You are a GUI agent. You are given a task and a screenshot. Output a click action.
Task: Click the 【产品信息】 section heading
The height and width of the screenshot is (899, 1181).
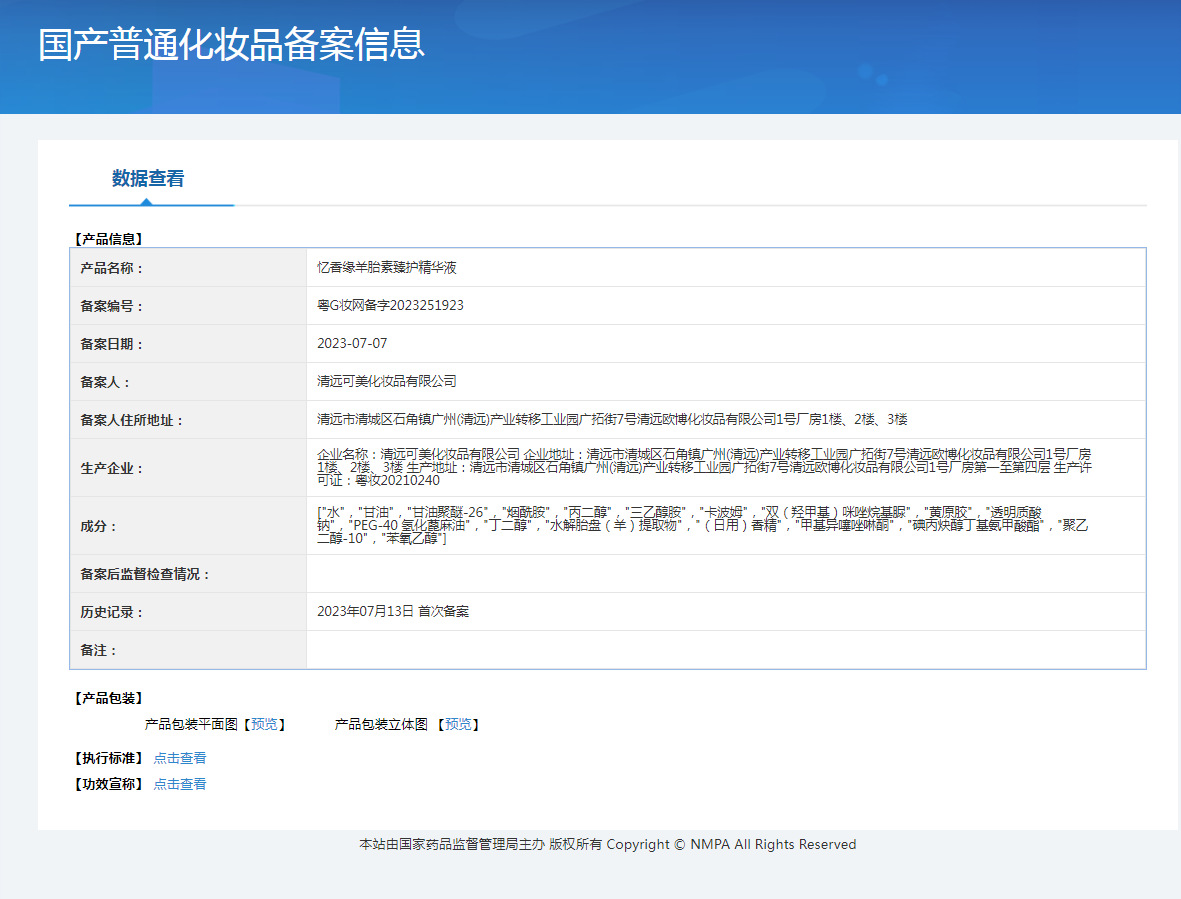(109, 239)
